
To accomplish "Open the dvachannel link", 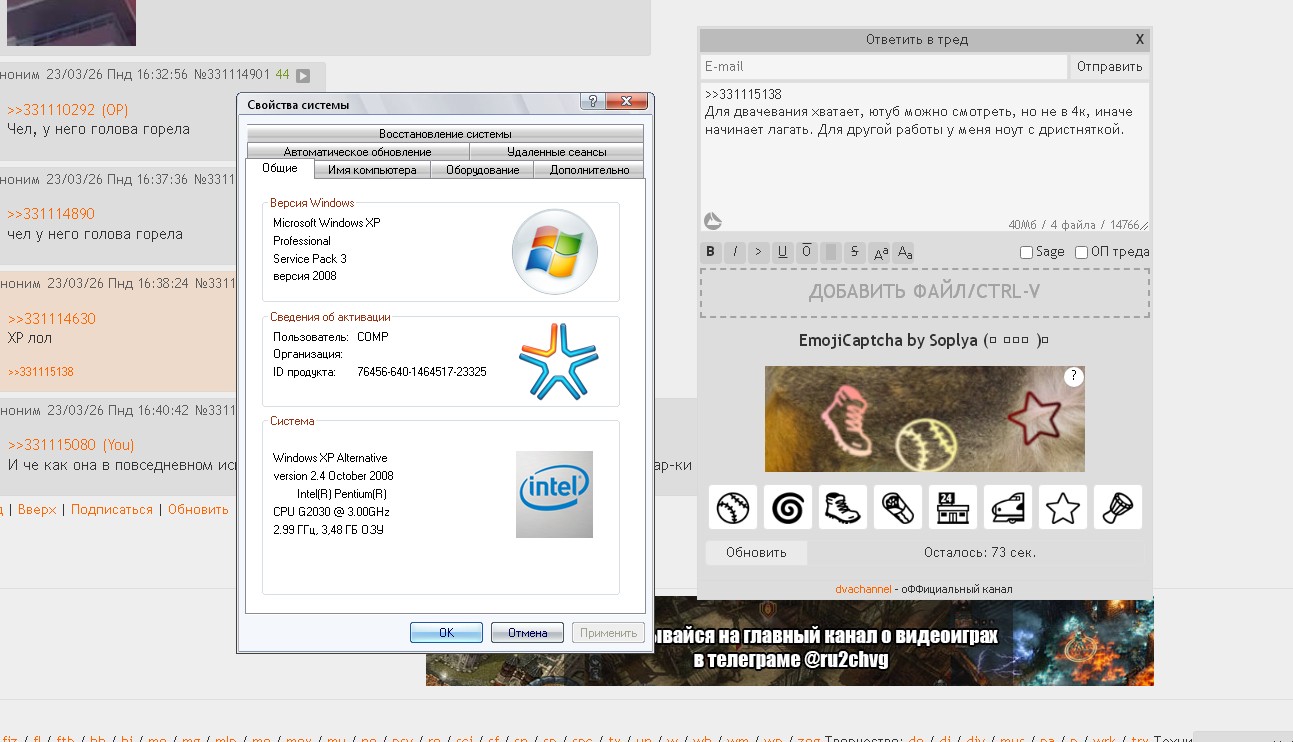I will 863,589.
